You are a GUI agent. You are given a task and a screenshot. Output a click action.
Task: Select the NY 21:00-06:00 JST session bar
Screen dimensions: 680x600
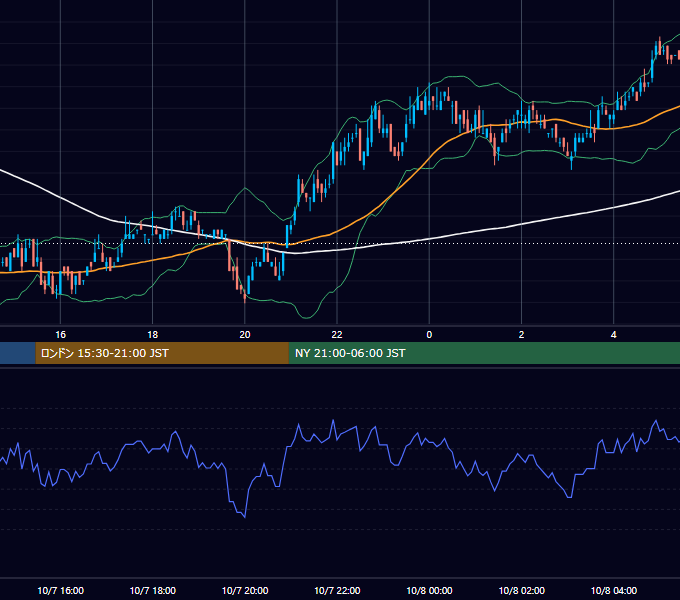coord(484,353)
